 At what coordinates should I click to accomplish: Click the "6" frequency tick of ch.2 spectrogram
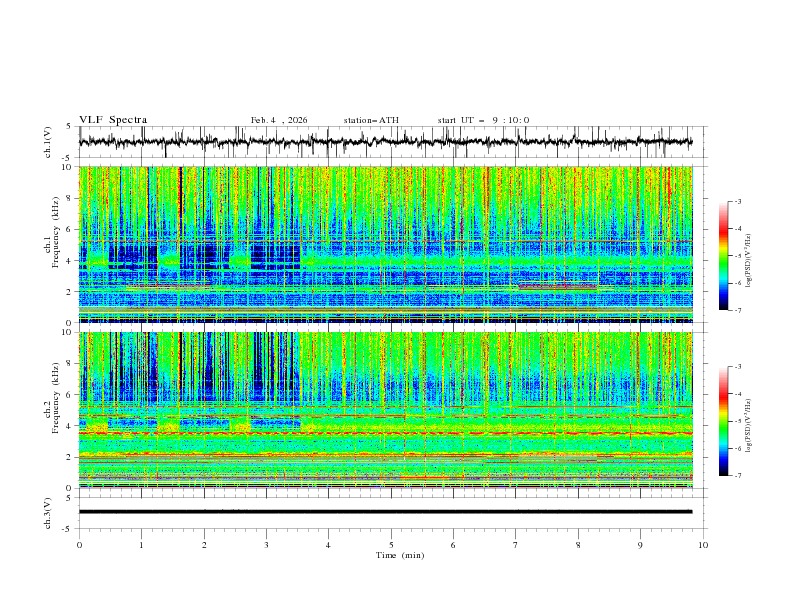71,395
